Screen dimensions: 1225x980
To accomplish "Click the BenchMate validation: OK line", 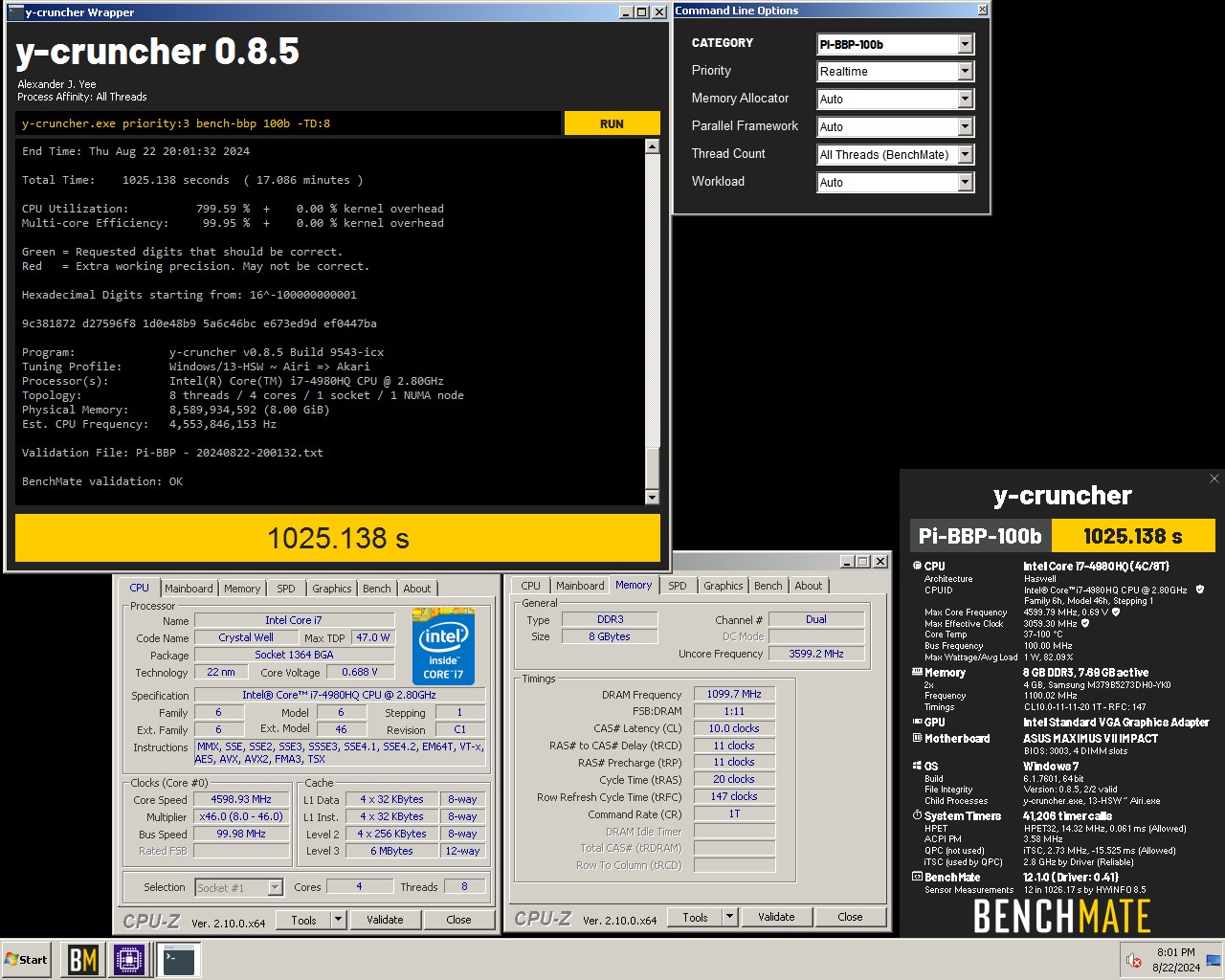I will click(102, 481).
